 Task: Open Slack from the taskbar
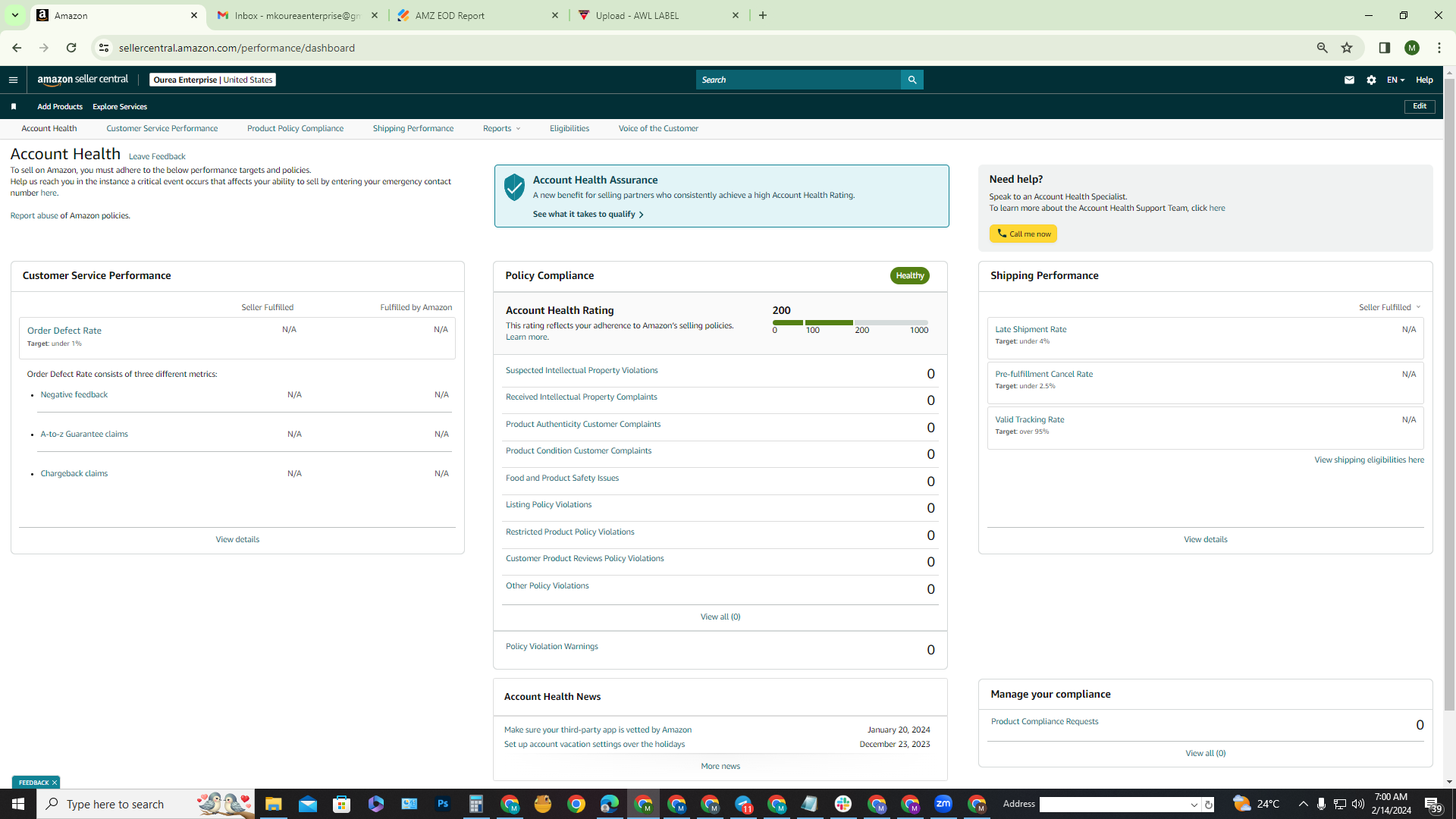click(843, 804)
